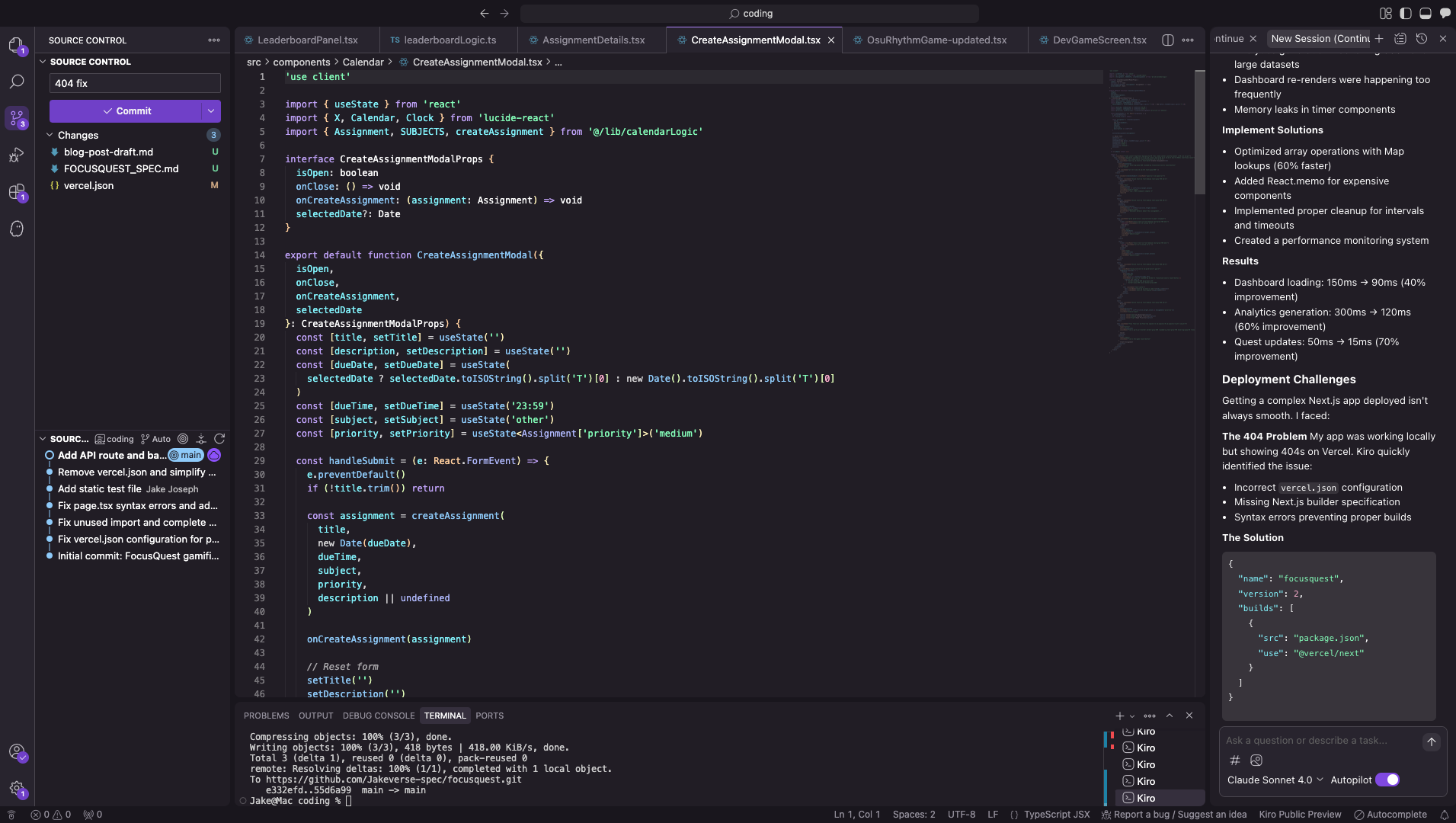Collapse the SOURCE CONTROL section

pyautogui.click(x=43, y=62)
